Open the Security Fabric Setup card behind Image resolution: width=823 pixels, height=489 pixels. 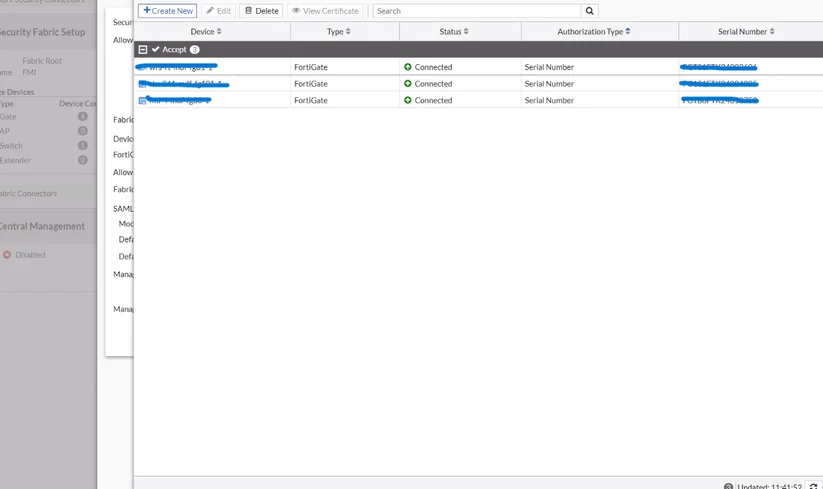pyautogui.click(x=42, y=32)
